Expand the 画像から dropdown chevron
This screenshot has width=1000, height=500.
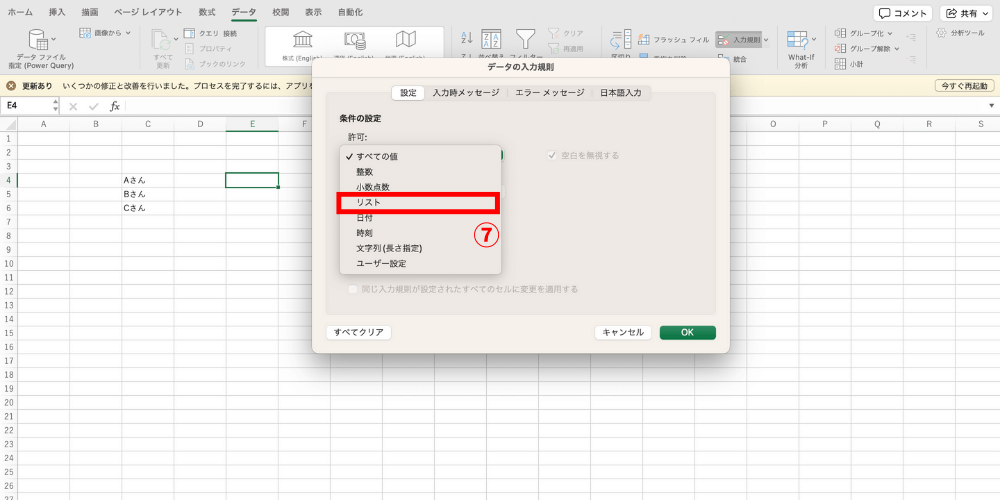128,33
